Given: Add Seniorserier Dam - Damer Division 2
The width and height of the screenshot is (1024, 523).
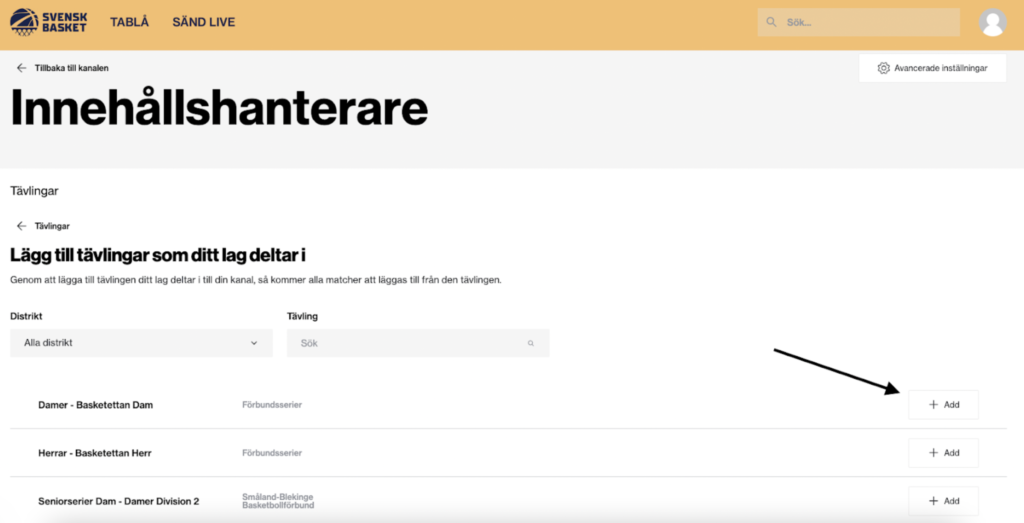Looking at the screenshot, I should click(943, 501).
